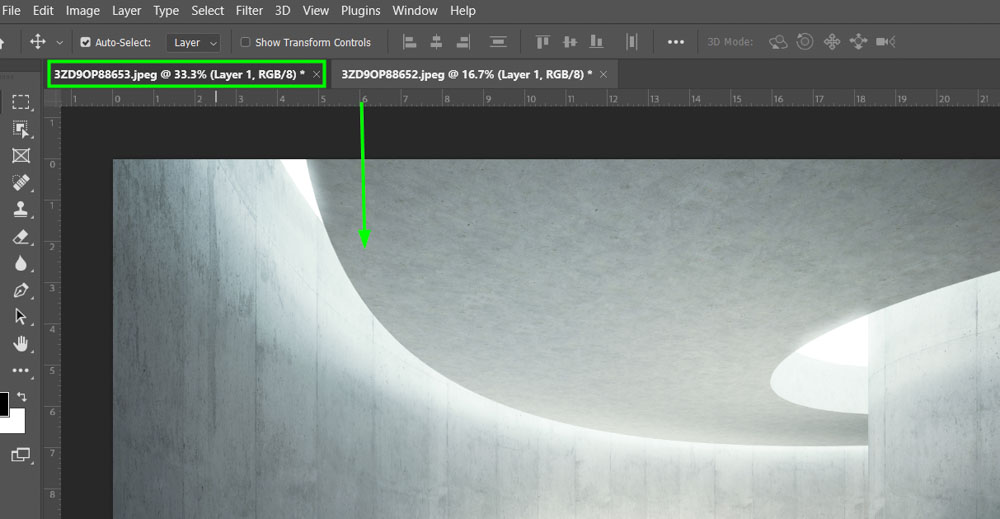Screen dimensions: 1000x519
Task: Open the Layer menu
Action: coord(126,11)
